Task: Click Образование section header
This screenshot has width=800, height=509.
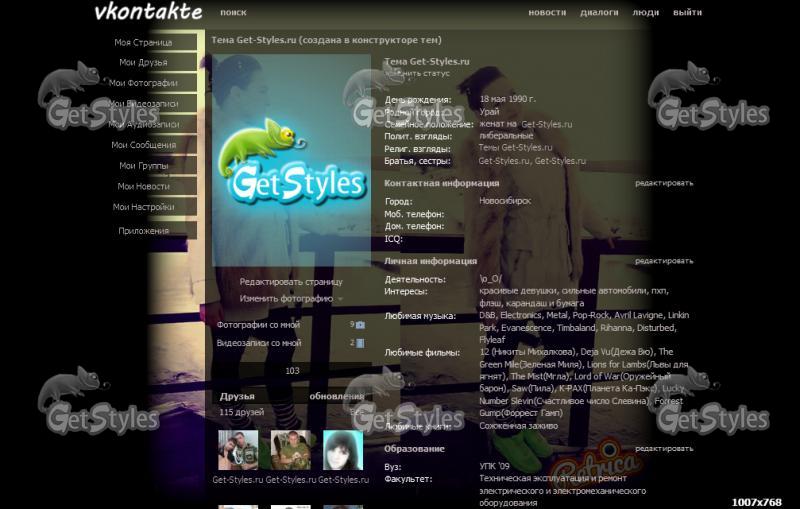Action: tap(414, 448)
